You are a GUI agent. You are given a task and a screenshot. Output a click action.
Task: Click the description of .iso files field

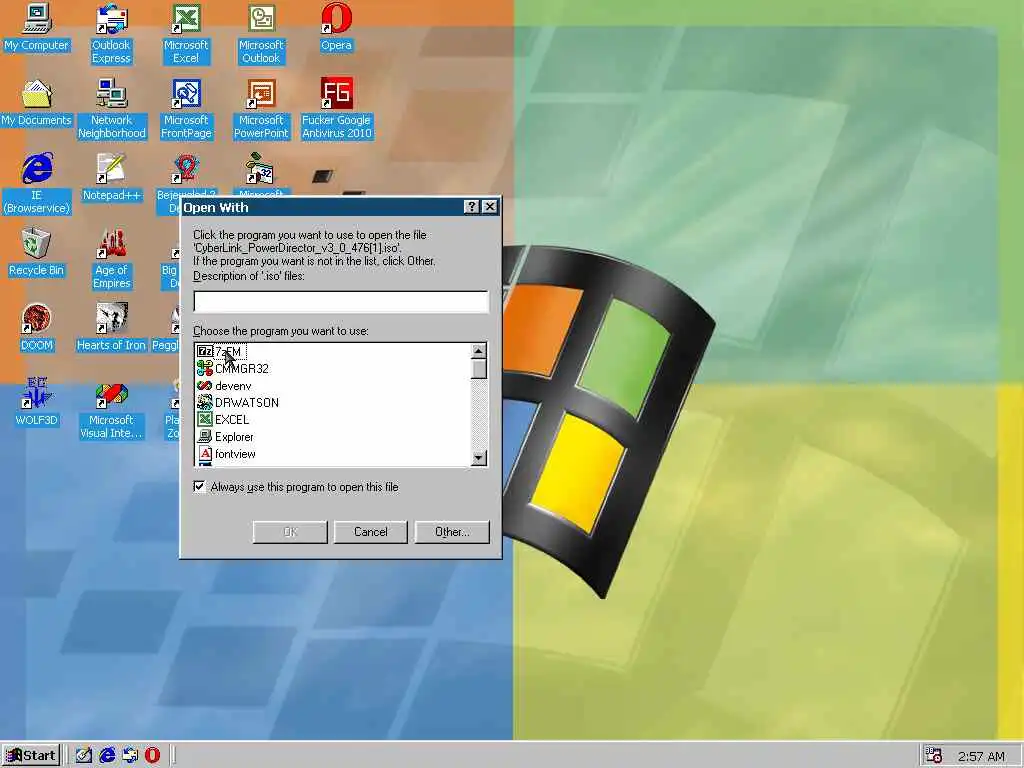tap(341, 301)
